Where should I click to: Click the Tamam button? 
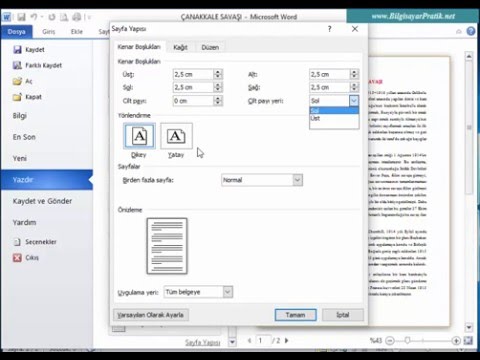[x=295, y=315]
